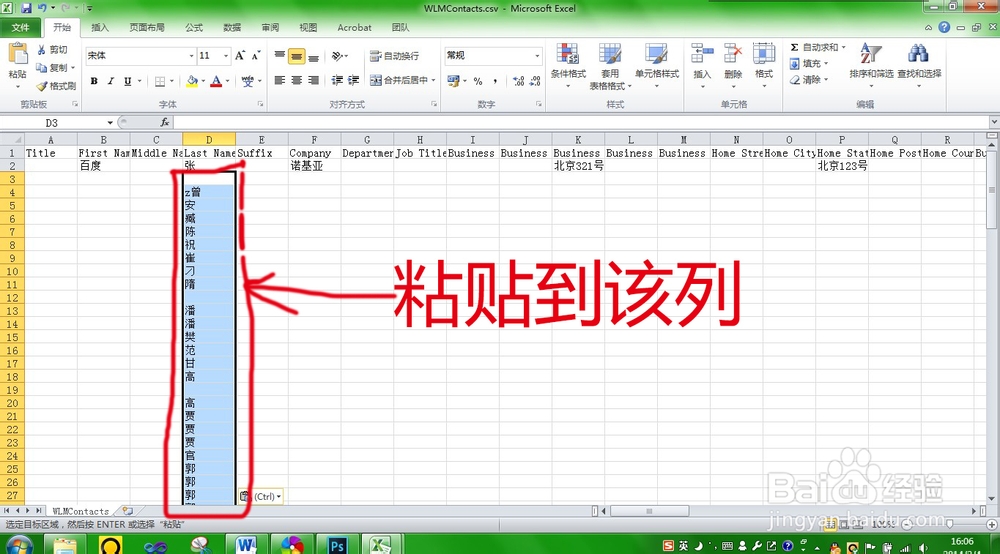The width and height of the screenshot is (1000, 554).
Task: Click the Paste icon in clipboard group
Action: (x=17, y=55)
